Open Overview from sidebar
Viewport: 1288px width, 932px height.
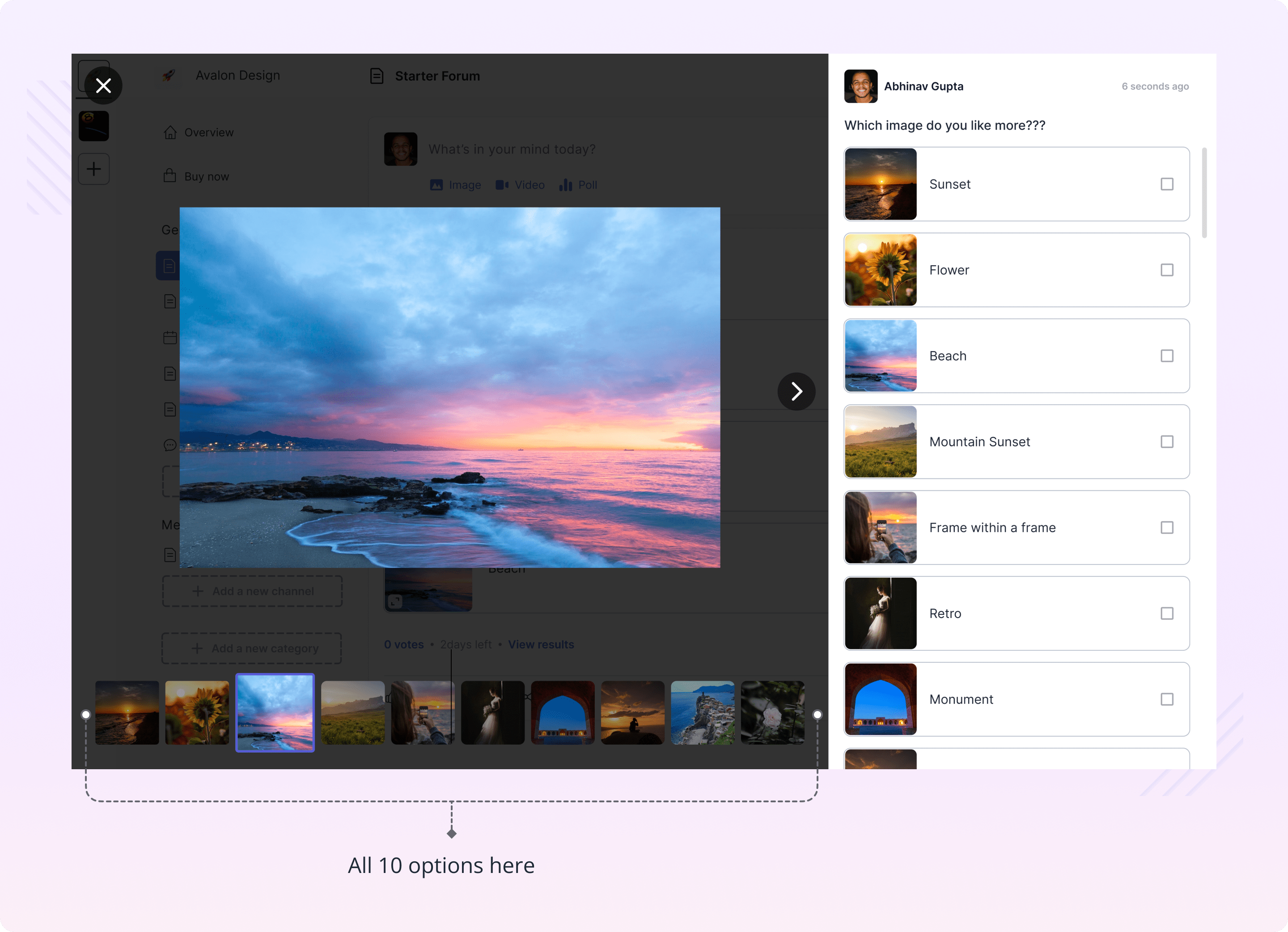[x=198, y=132]
